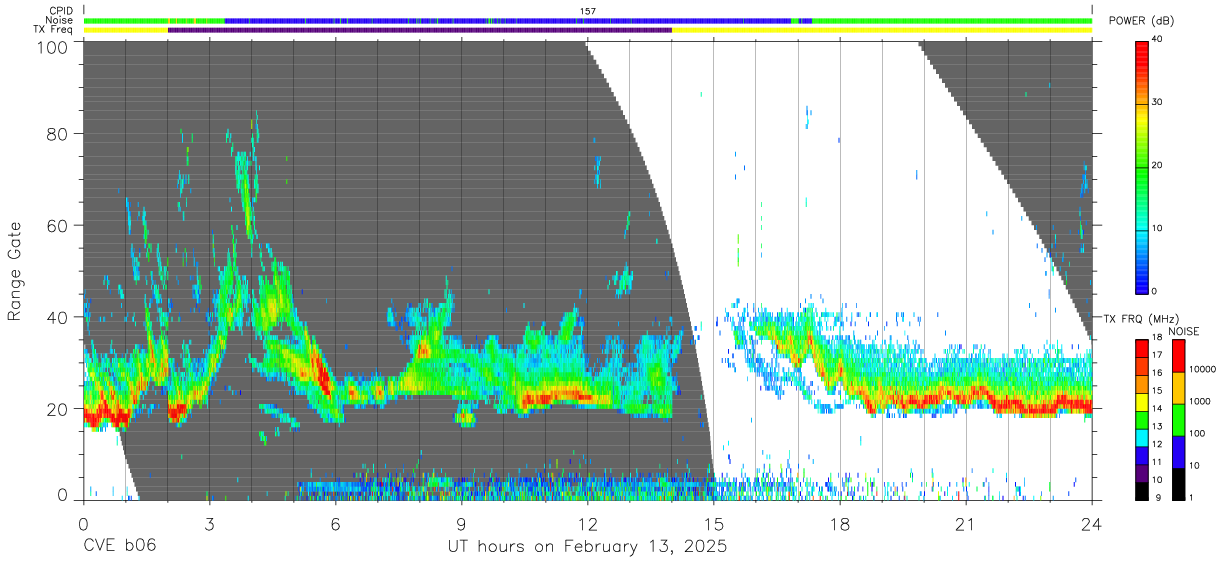Click the TX Freq row label
This screenshot has width=1228, height=567.
[54, 29]
